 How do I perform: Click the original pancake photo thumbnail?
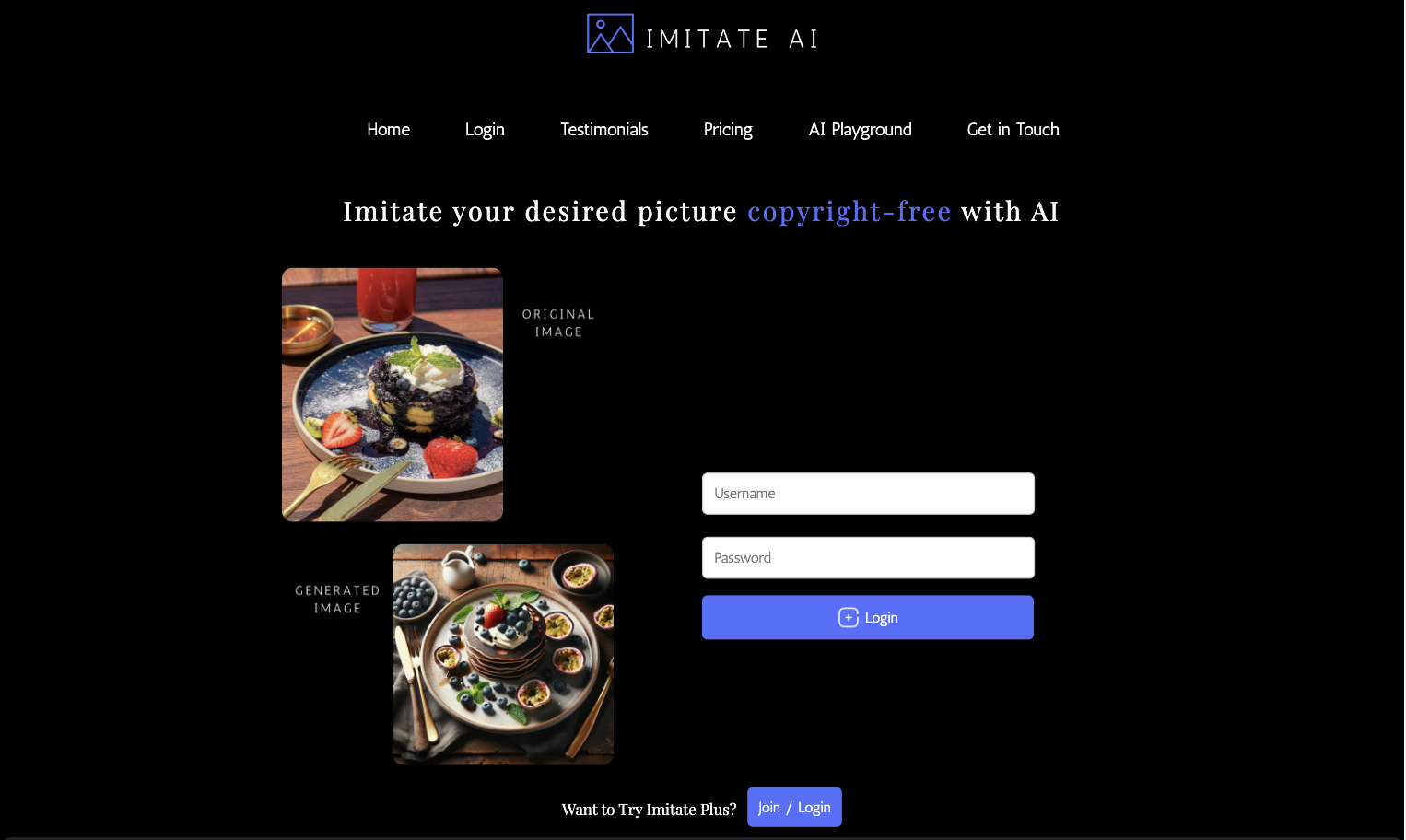coord(393,394)
